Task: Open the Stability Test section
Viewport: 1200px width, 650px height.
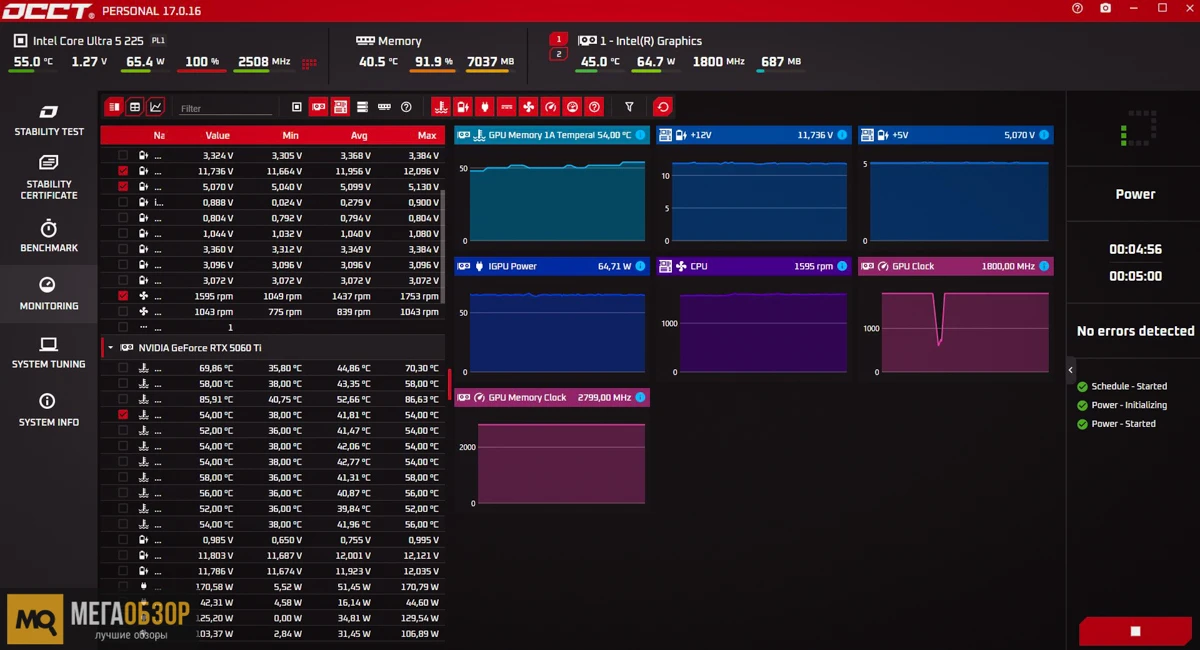Action: pos(49,120)
